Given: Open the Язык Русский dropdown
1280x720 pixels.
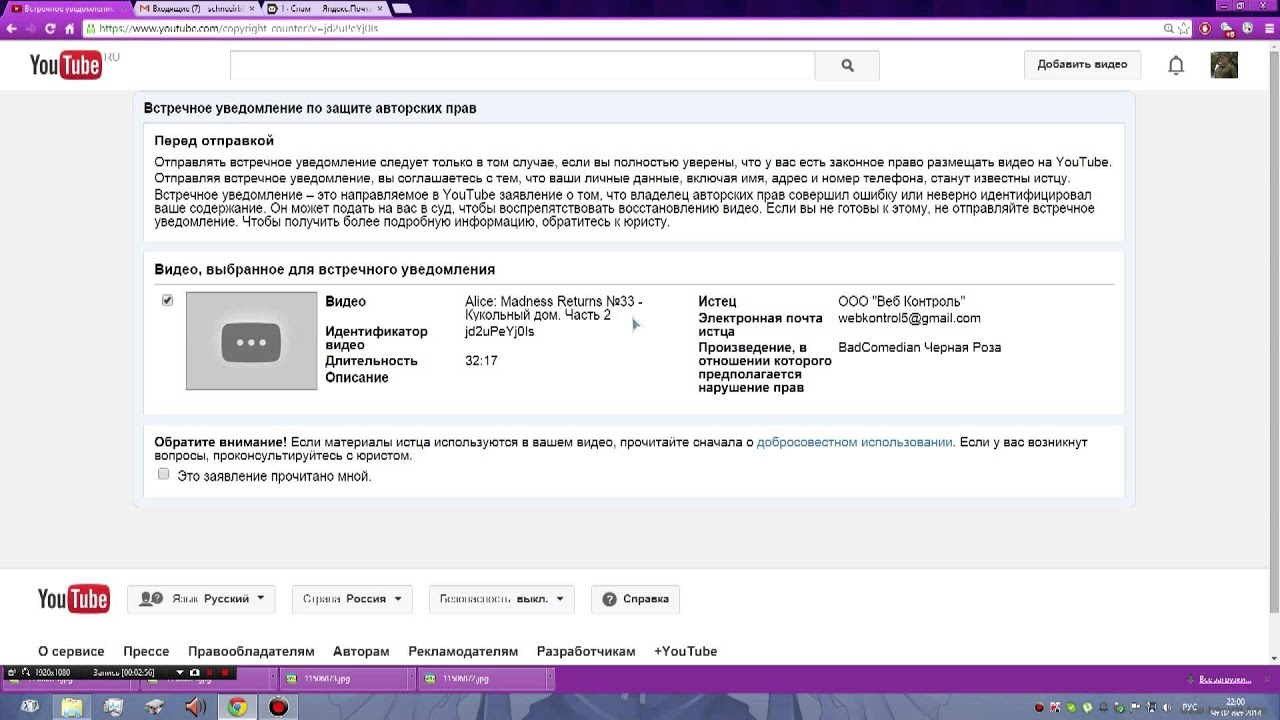Looking at the screenshot, I should [x=201, y=599].
